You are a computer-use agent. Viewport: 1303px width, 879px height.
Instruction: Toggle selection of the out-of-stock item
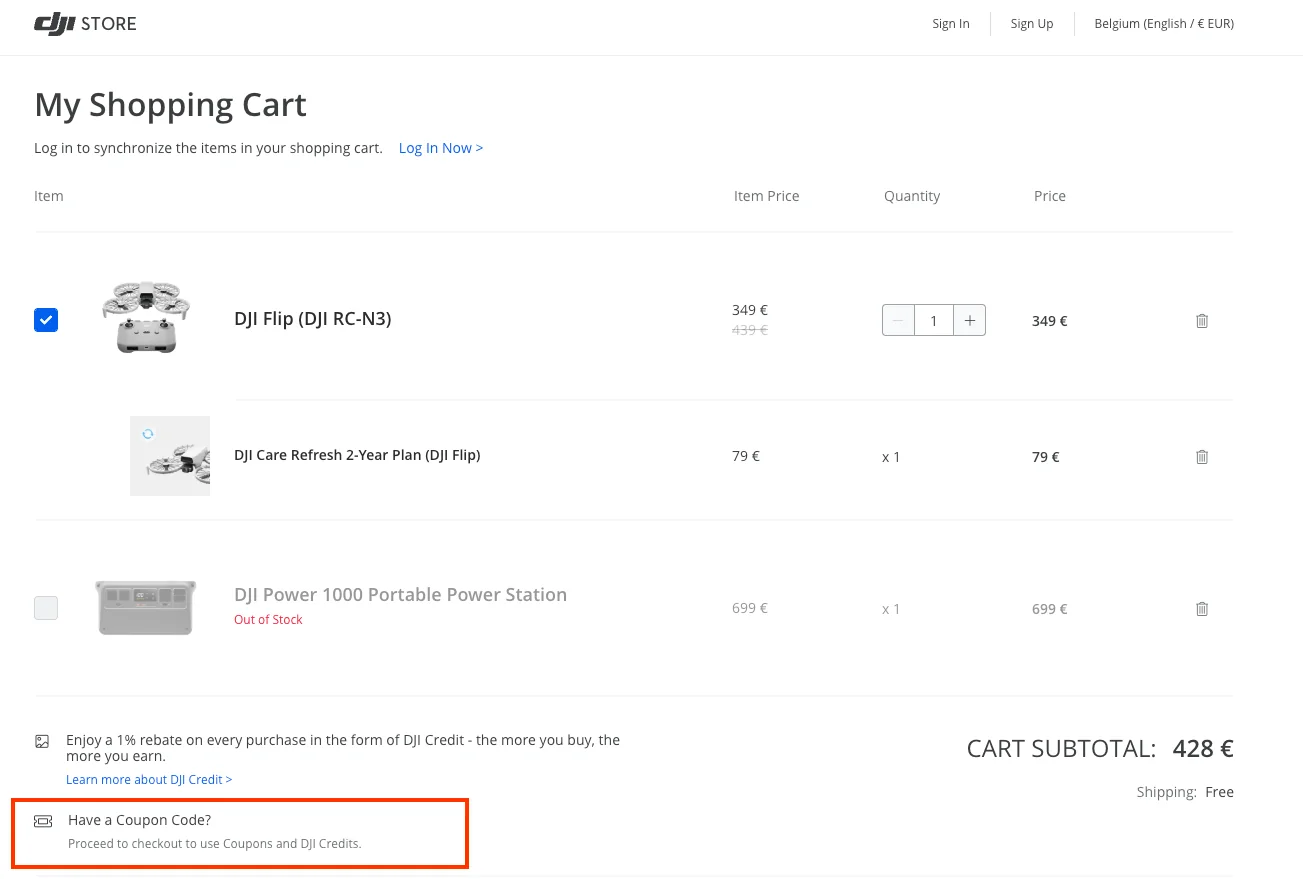46,607
